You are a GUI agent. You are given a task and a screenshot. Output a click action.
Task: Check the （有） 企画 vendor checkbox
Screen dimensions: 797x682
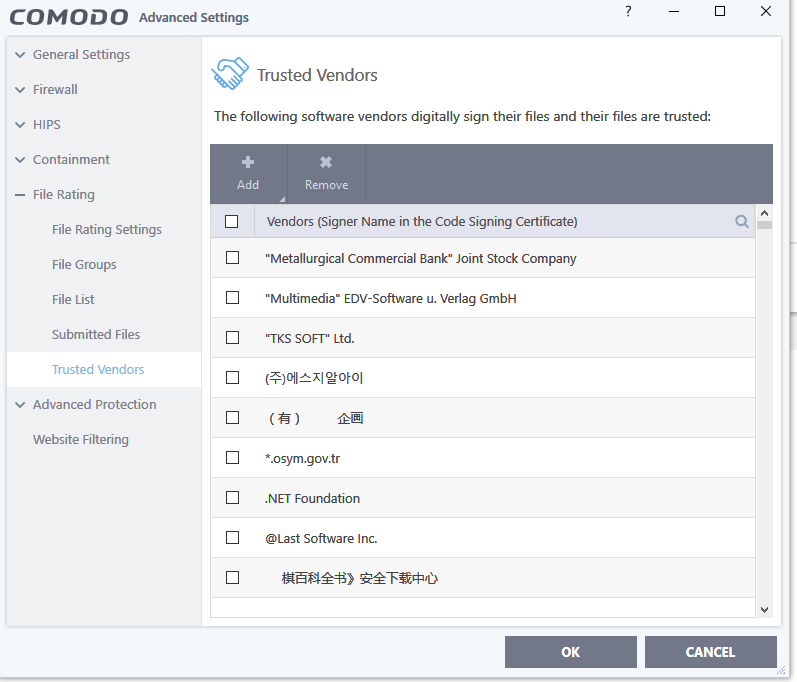tap(232, 417)
